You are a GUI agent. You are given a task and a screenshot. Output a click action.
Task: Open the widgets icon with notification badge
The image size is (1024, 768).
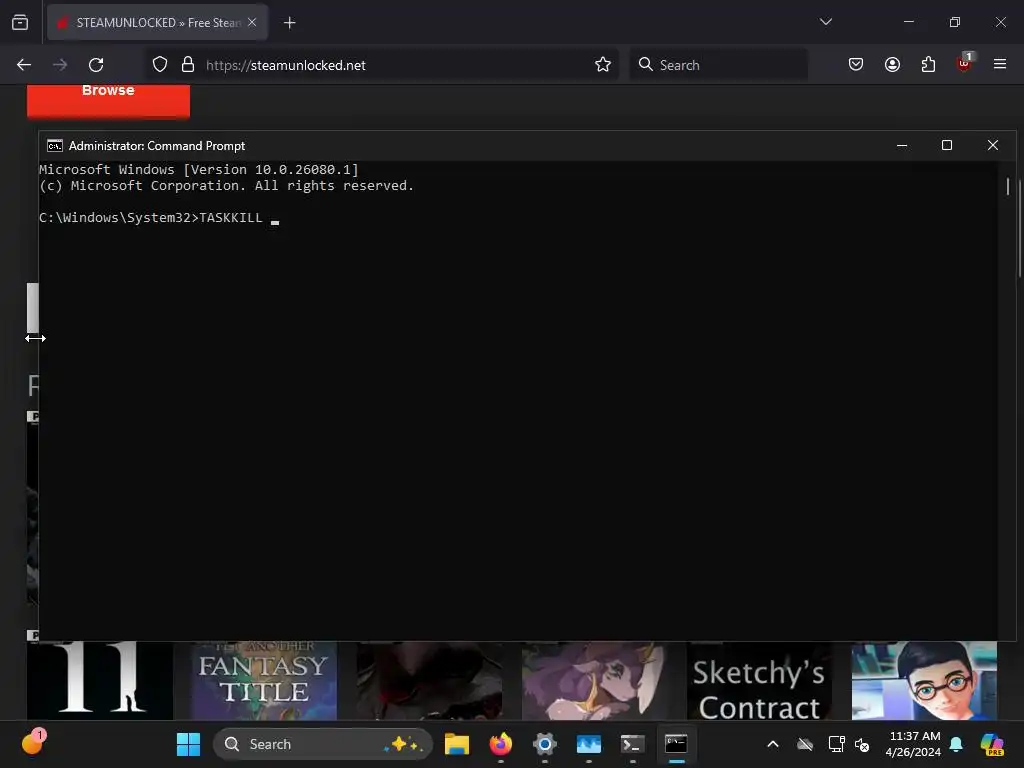(x=33, y=743)
